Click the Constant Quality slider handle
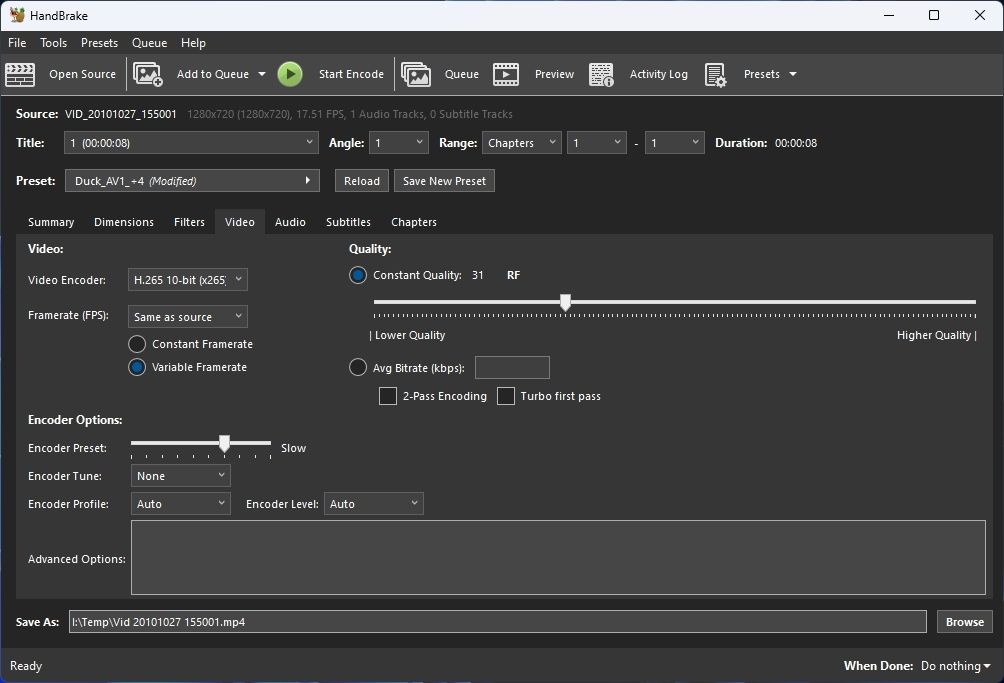This screenshot has height=683, width=1004. click(566, 301)
